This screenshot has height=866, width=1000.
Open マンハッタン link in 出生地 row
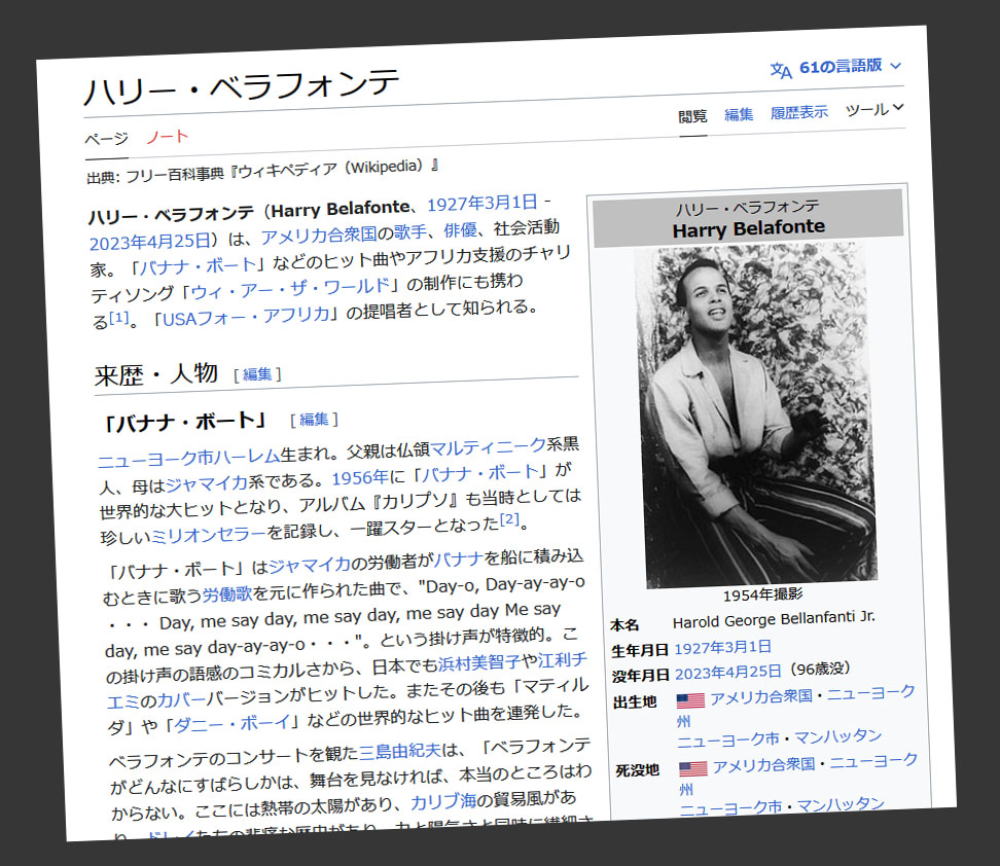click(838, 737)
